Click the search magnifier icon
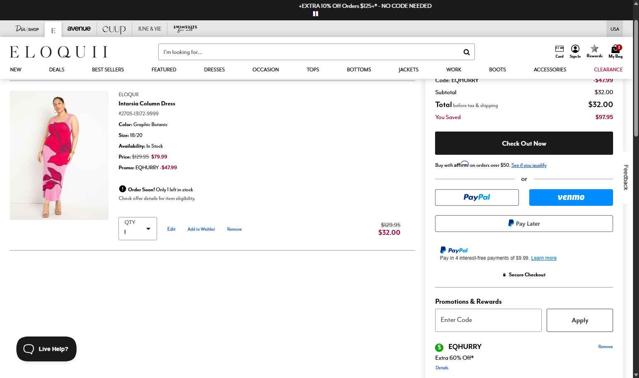 click(x=466, y=52)
